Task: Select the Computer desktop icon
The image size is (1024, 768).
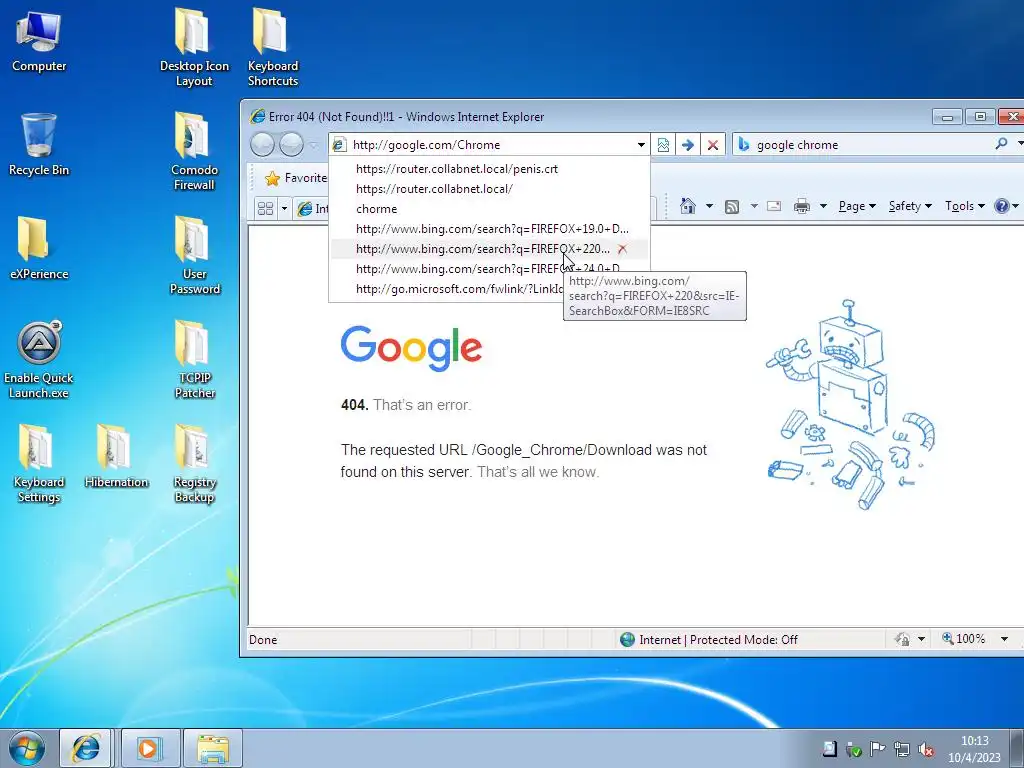Action: (39, 42)
